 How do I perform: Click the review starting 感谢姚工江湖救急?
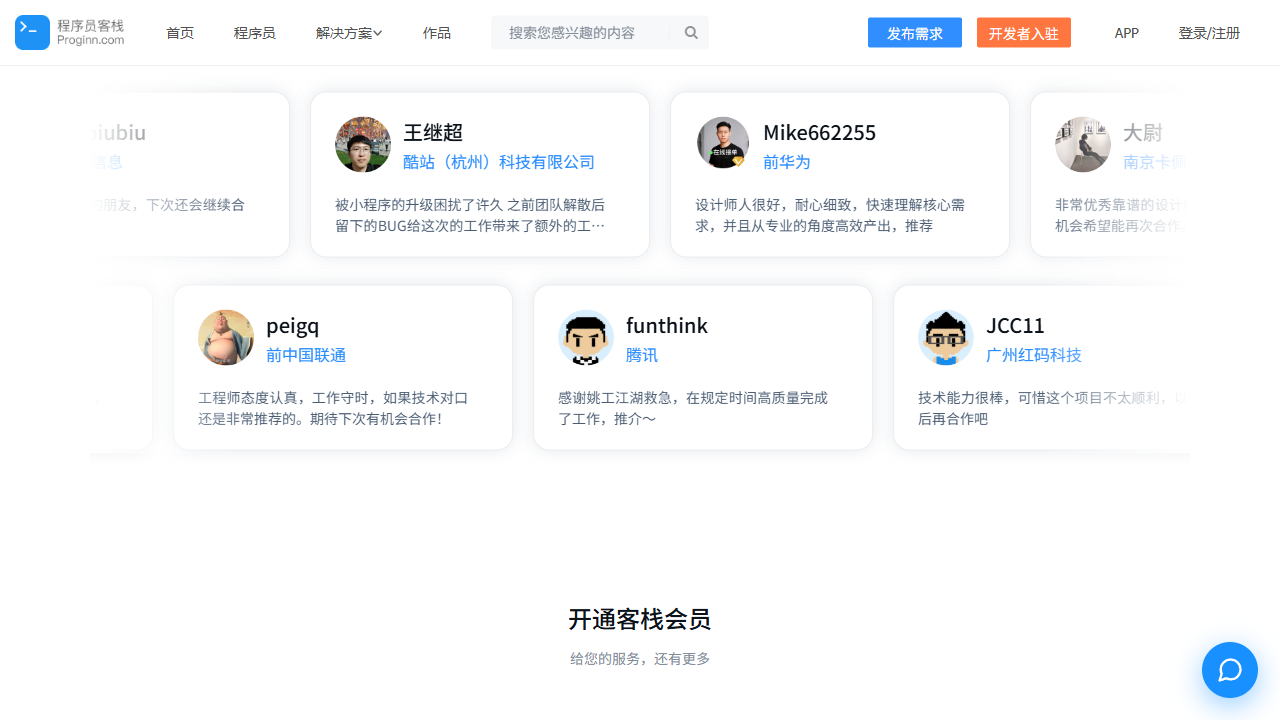pyautogui.click(x=693, y=408)
